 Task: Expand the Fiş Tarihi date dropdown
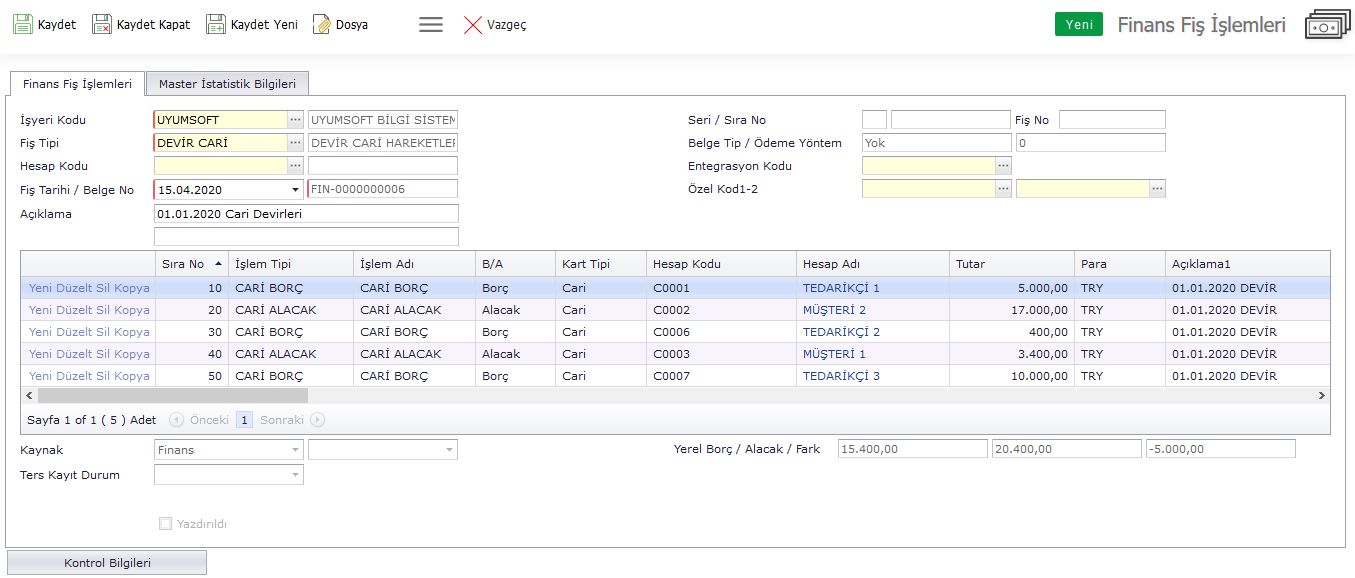coord(295,189)
